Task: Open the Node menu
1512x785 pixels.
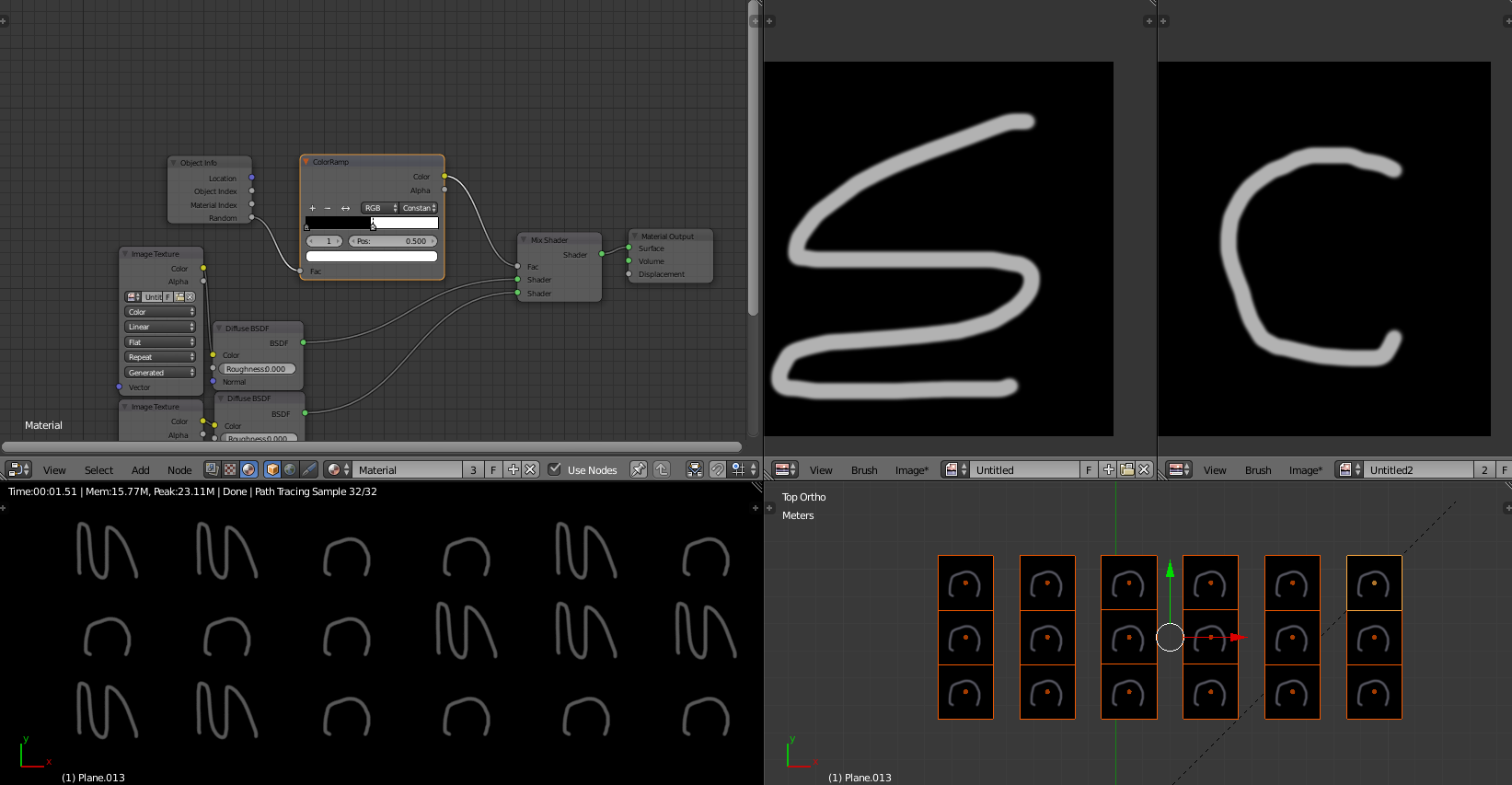Action: point(179,470)
